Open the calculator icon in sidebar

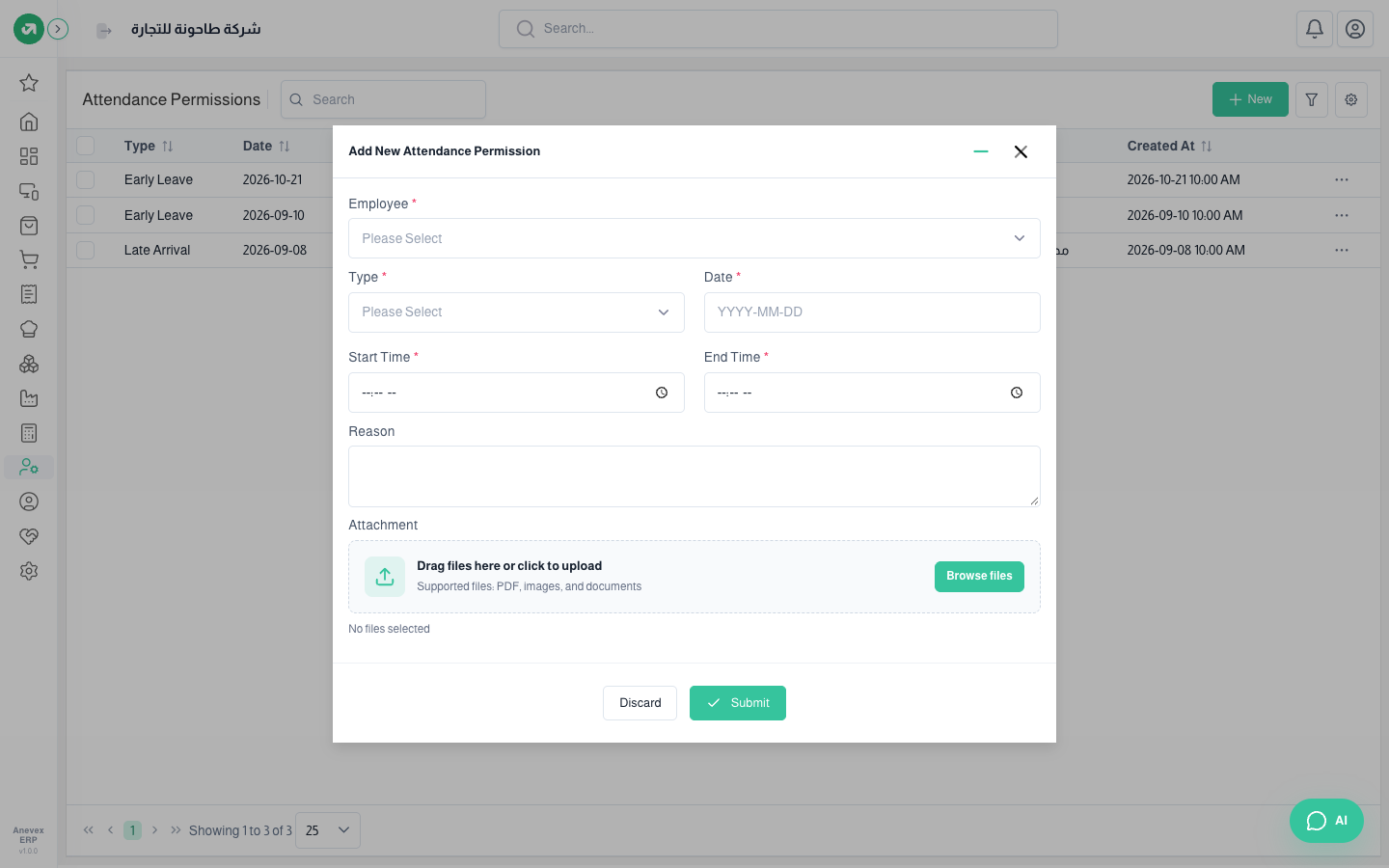[29, 433]
